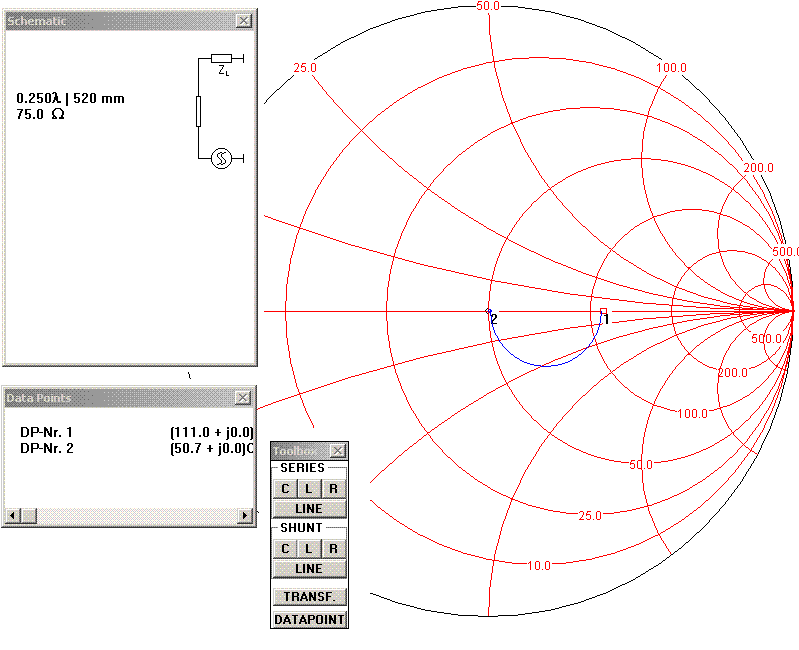Click the value (111.0 + j0.0)

(212, 432)
